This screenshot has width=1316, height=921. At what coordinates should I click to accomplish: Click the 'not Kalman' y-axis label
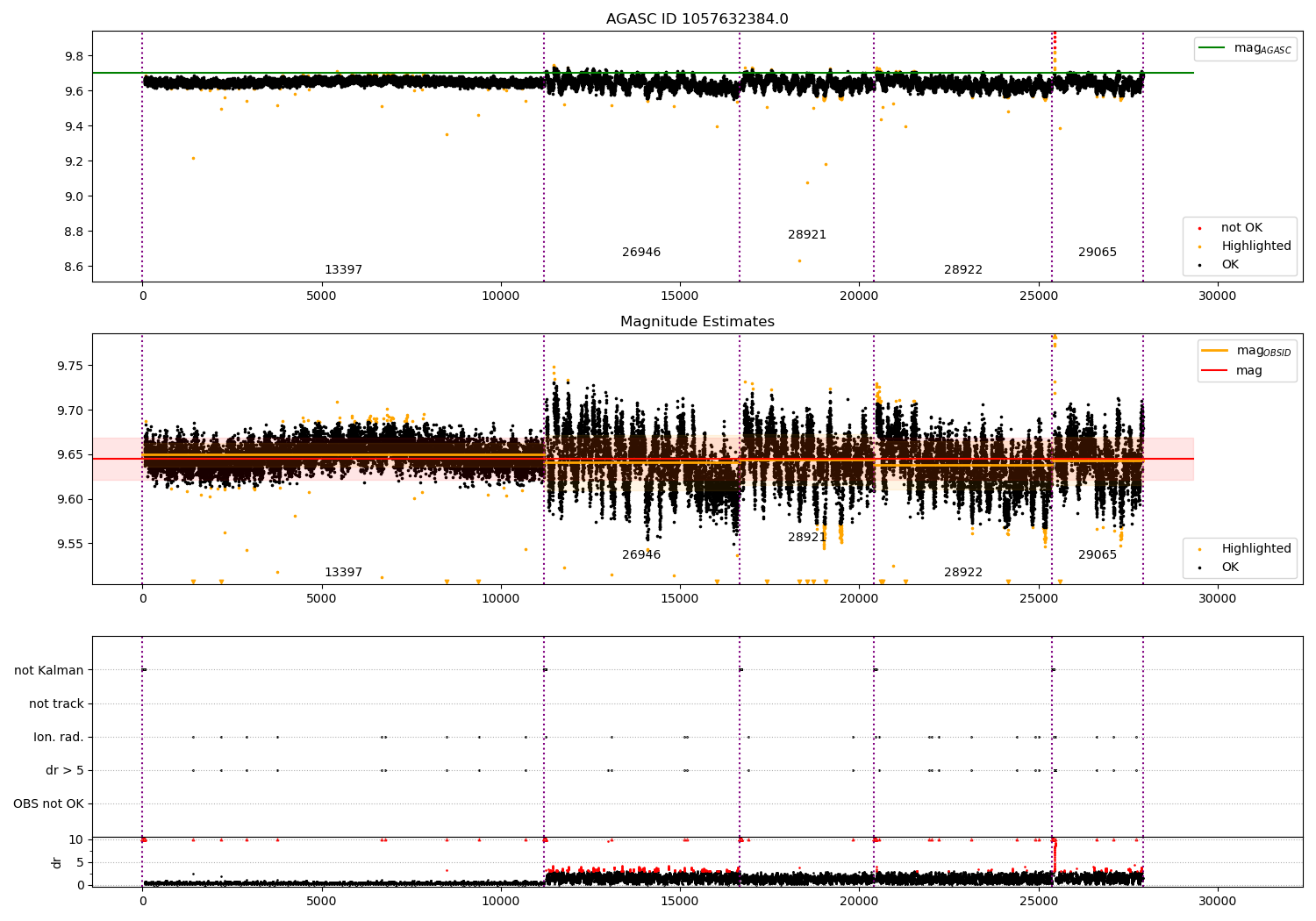coord(49,670)
